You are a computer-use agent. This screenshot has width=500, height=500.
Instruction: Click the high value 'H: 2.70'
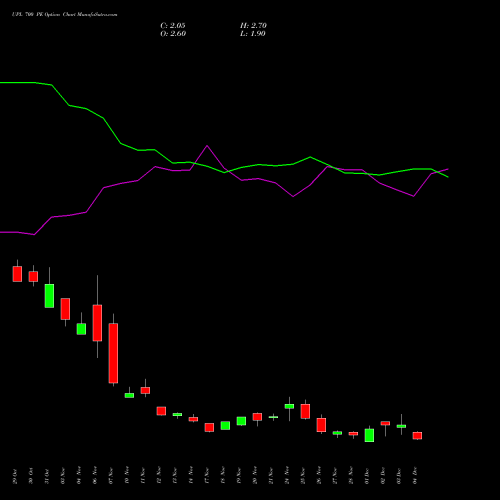[x=253, y=26]
